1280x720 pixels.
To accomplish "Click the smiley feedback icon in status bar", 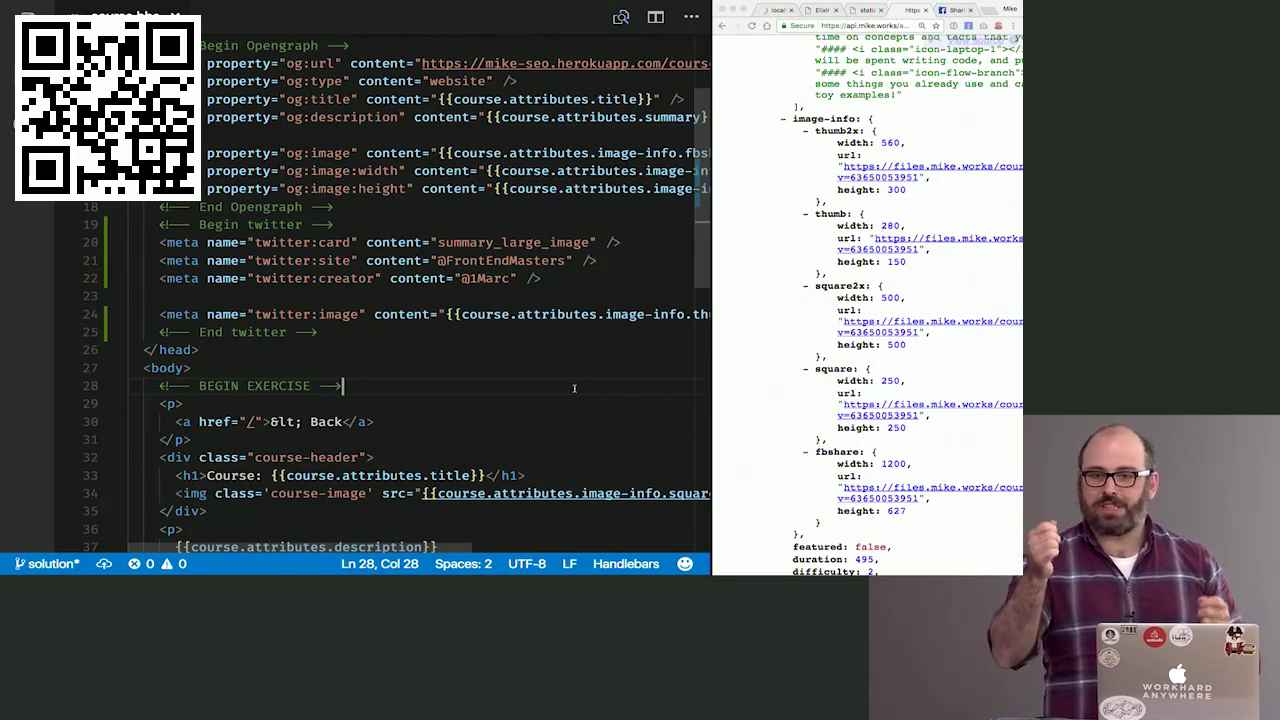I will point(685,564).
